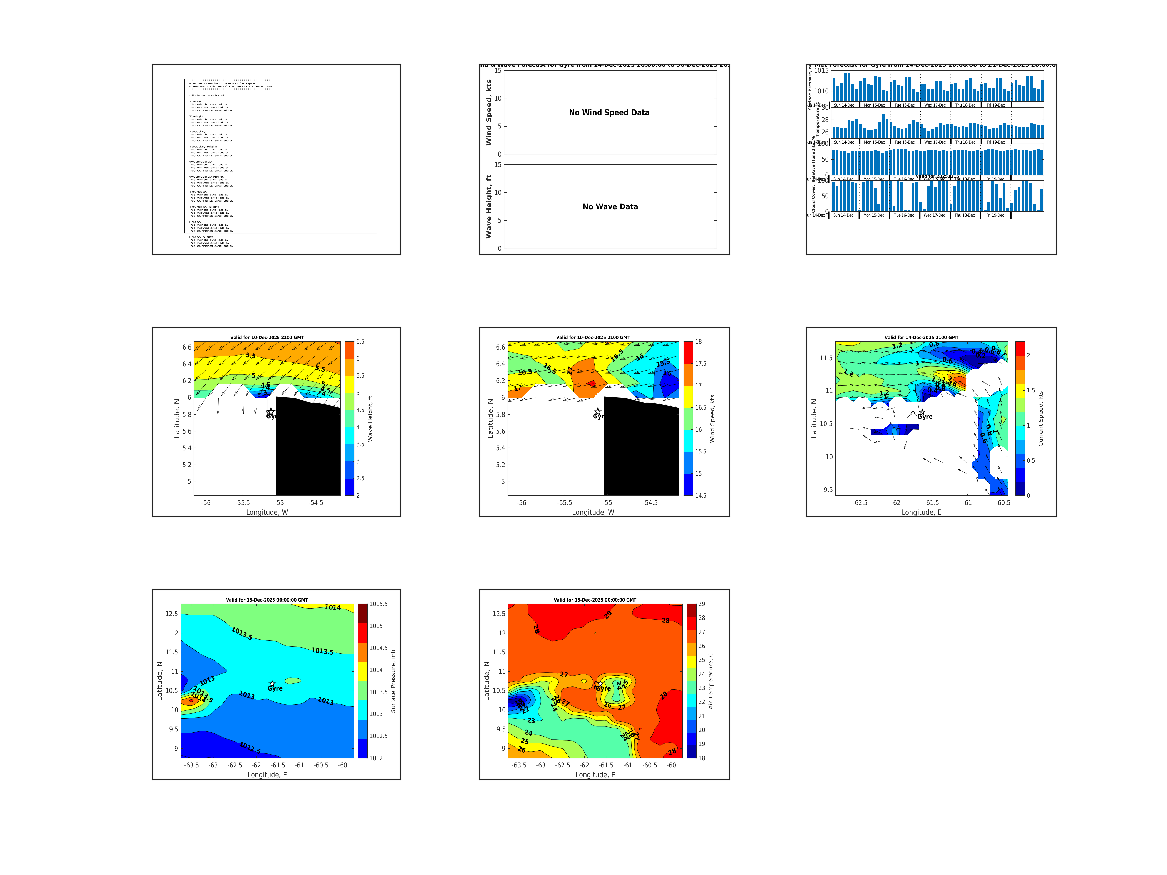
Task: Select the "Wave Height, ft" axis label
Action: tap(490, 206)
